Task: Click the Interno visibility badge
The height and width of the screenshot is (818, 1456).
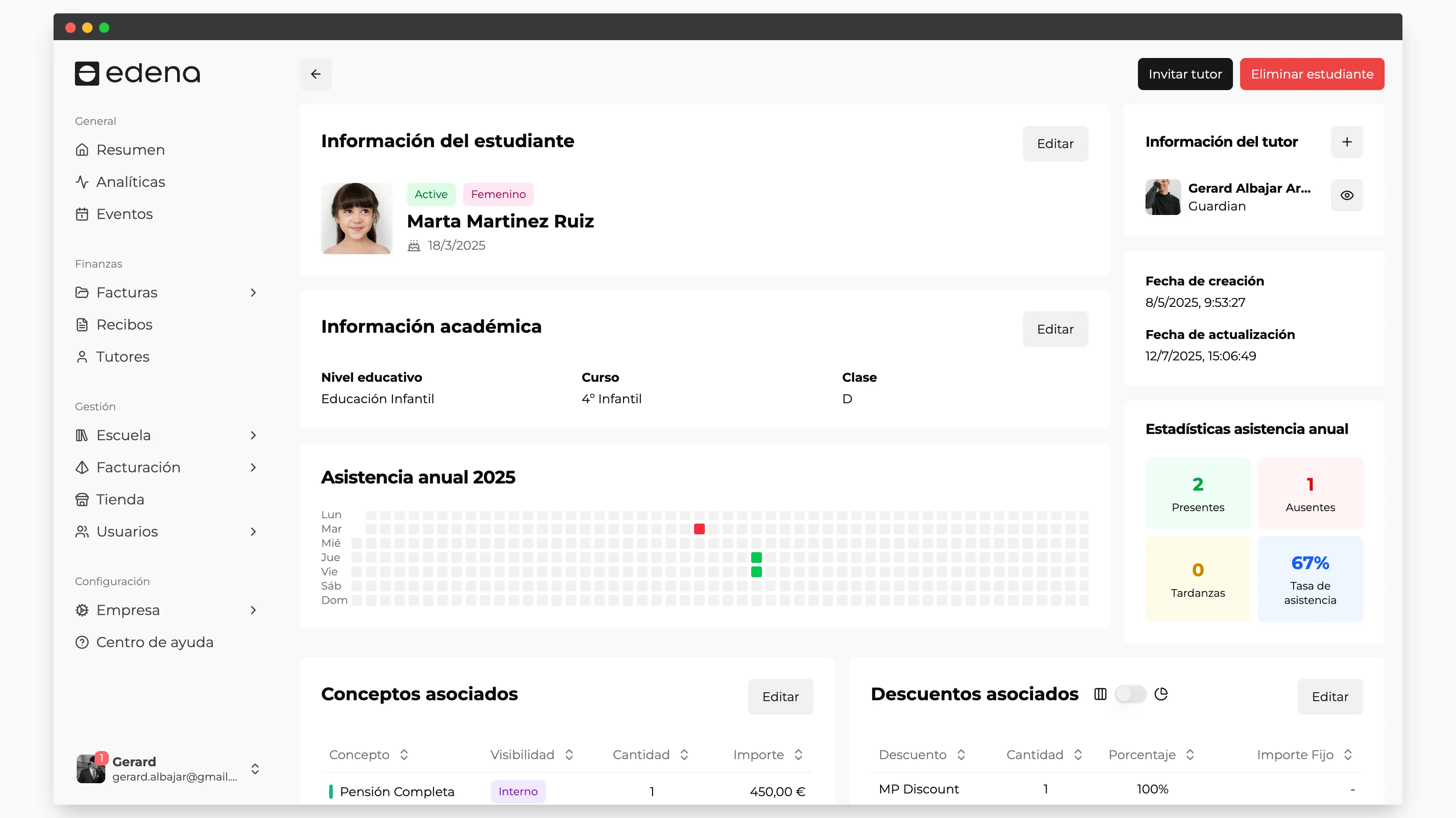Action: [x=518, y=791]
